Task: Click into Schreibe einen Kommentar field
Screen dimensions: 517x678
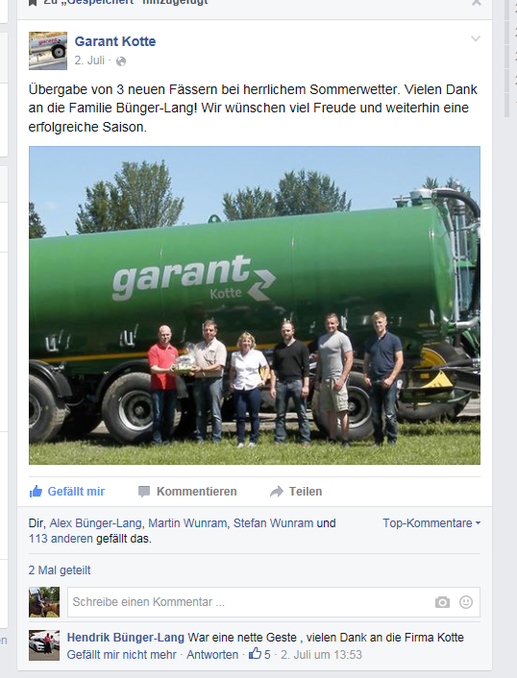Action: [x=249, y=602]
